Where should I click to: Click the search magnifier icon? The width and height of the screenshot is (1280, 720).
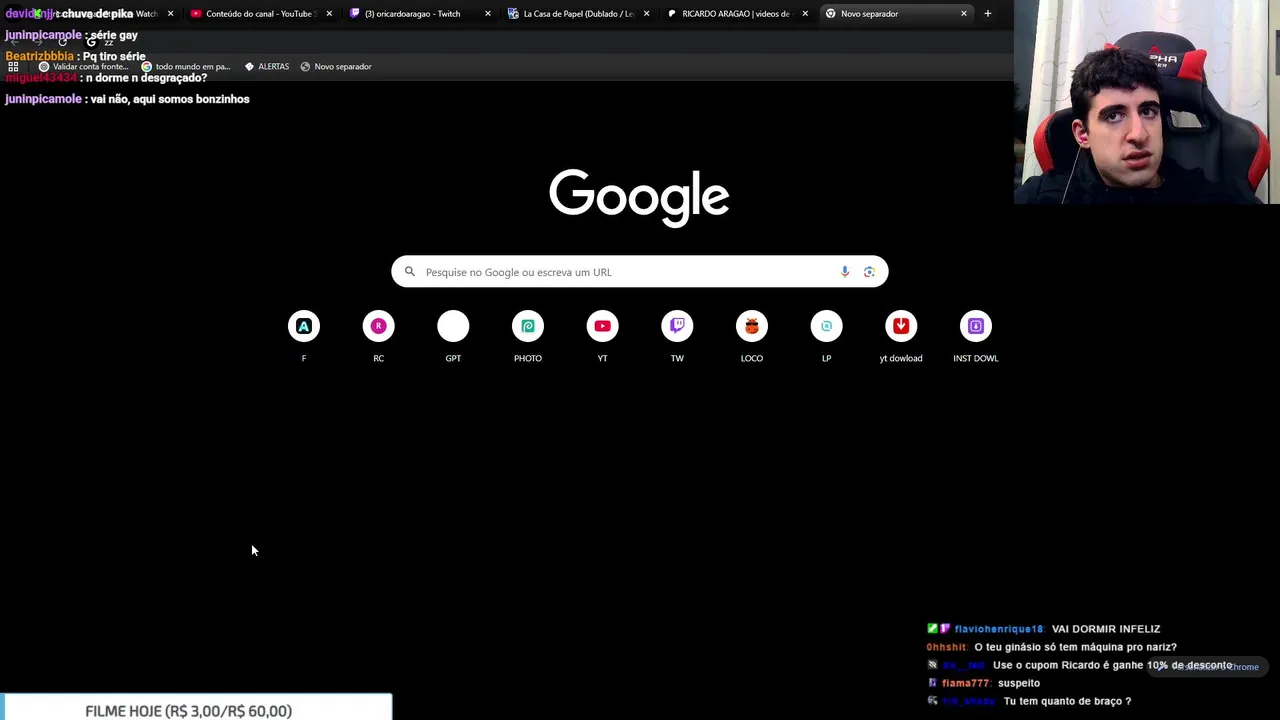pos(410,272)
